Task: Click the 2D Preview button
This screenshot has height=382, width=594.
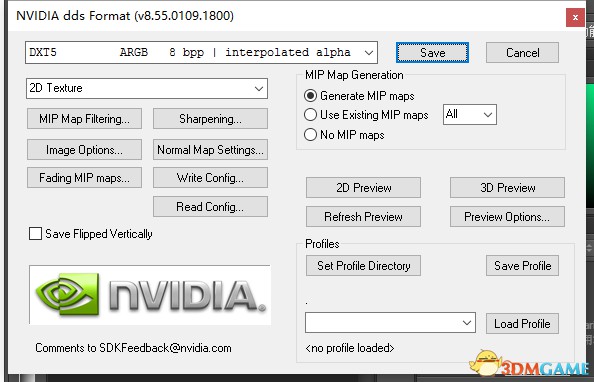Action: (x=363, y=188)
